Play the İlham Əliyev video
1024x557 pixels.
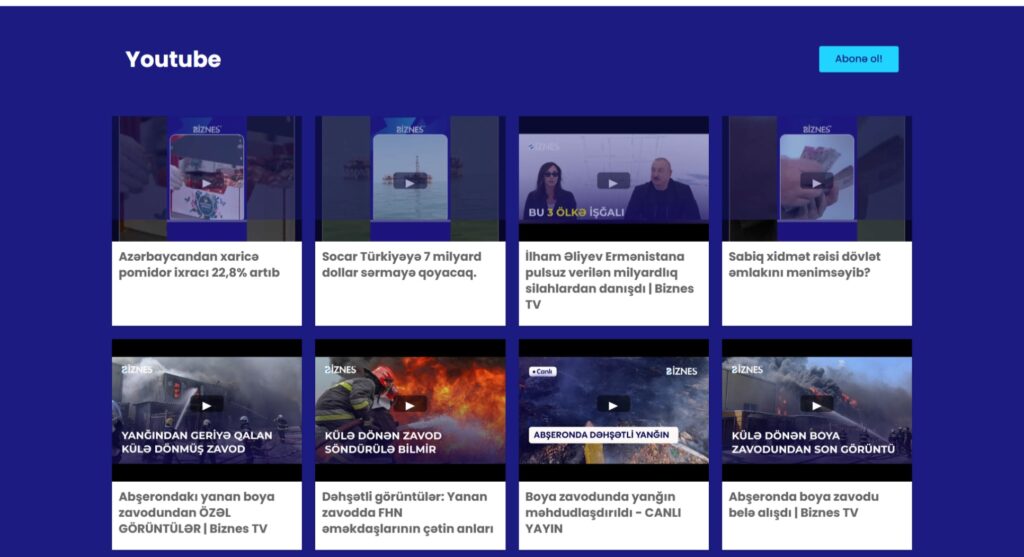(x=613, y=181)
